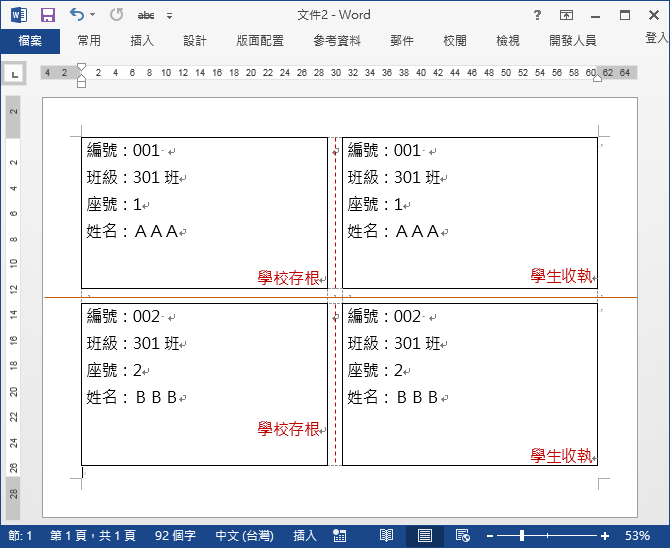670x548 pixels.
Task: Click text 編號：001 in top-left box
Action: point(123,150)
